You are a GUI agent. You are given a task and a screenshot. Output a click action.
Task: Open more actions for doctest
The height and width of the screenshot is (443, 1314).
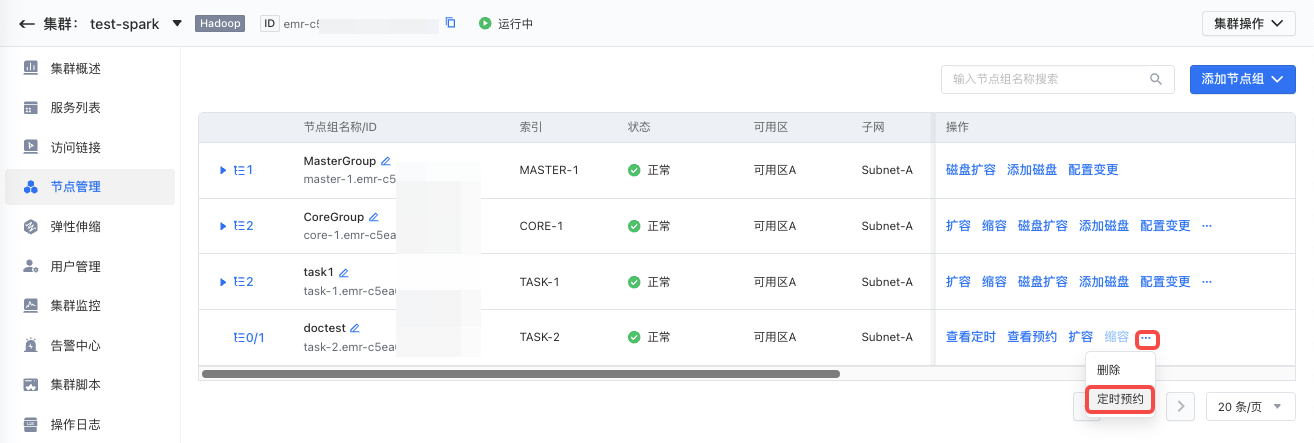[x=1147, y=338]
